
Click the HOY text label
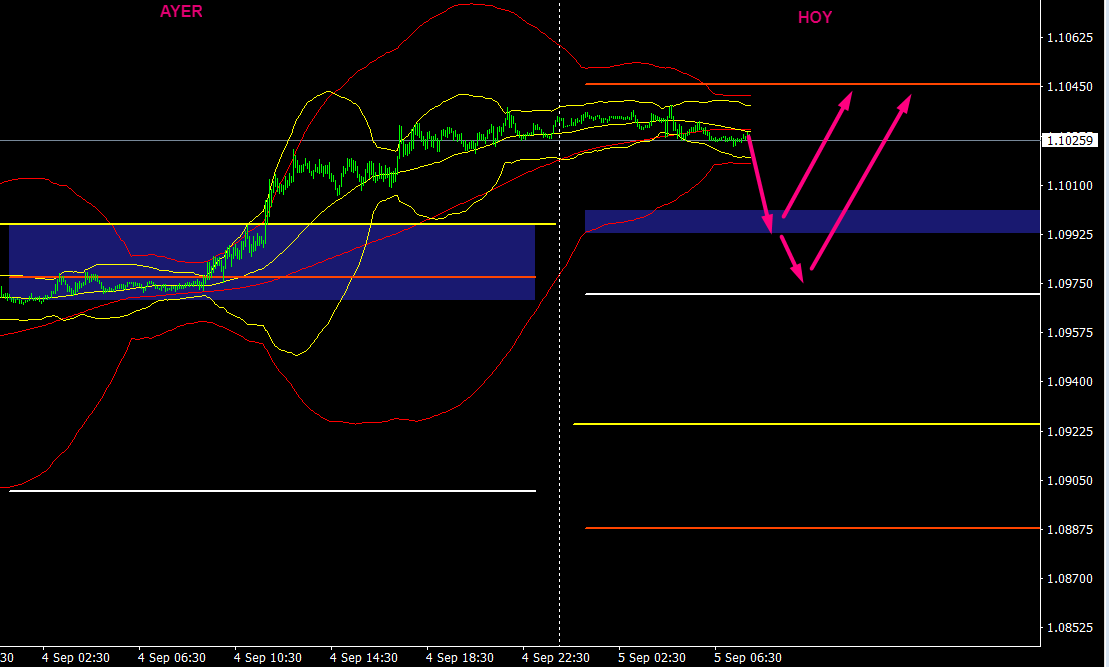[814, 17]
